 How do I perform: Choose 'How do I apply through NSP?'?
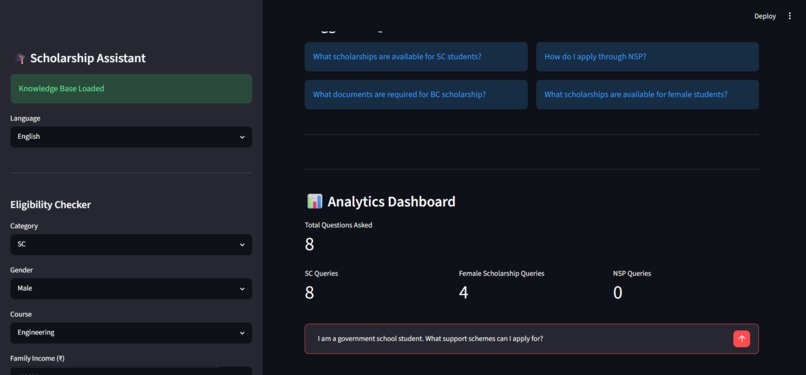tap(647, 57)
